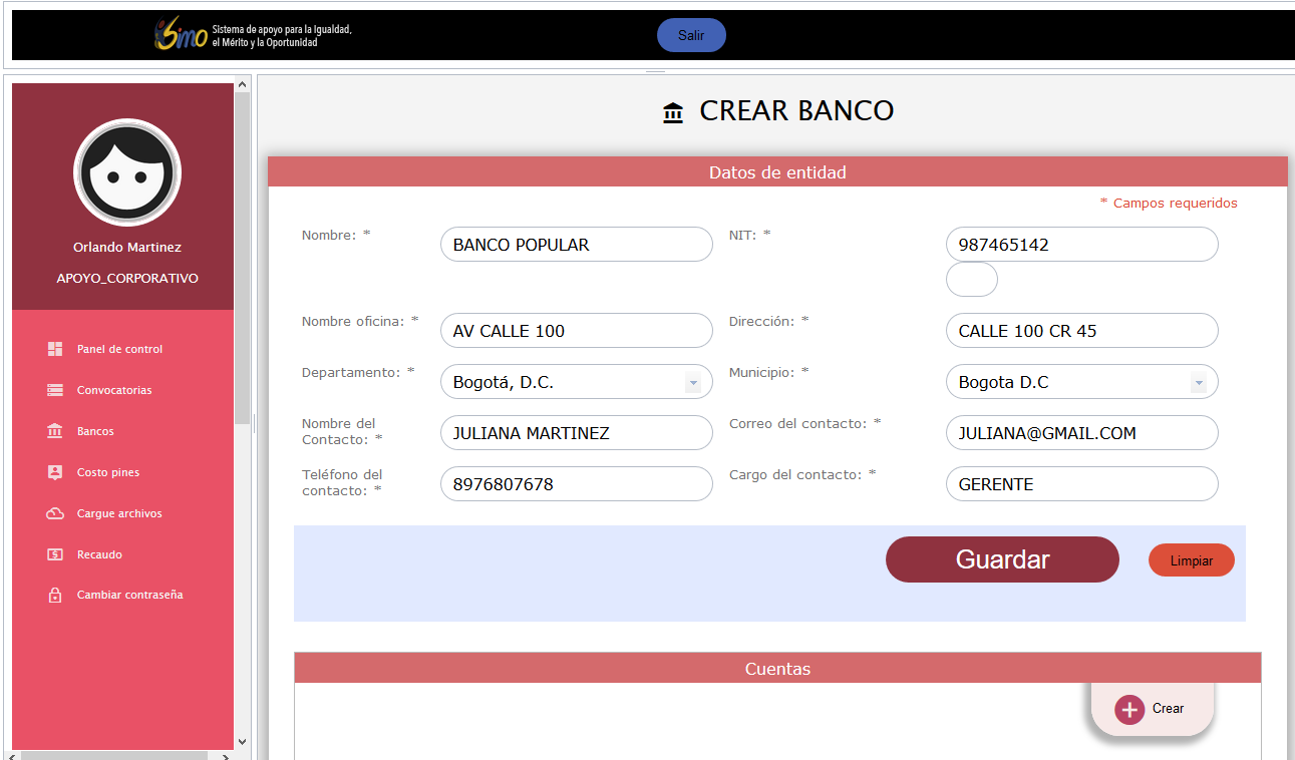
Task: Log out using the Salir button
Action: pyautogui.click(x=691, y=35)
